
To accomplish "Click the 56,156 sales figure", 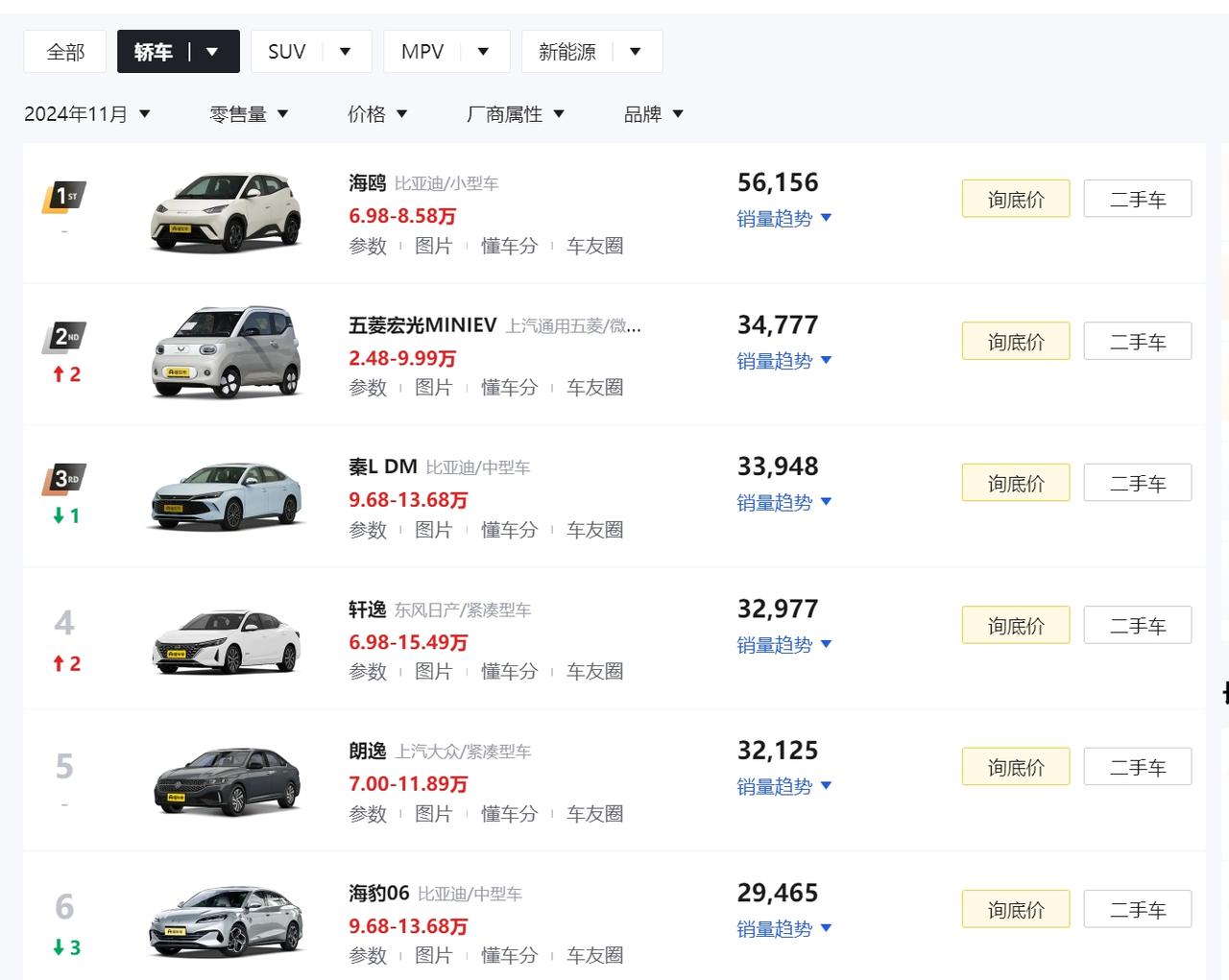I will pyautogui.click(x=778, y=182).
